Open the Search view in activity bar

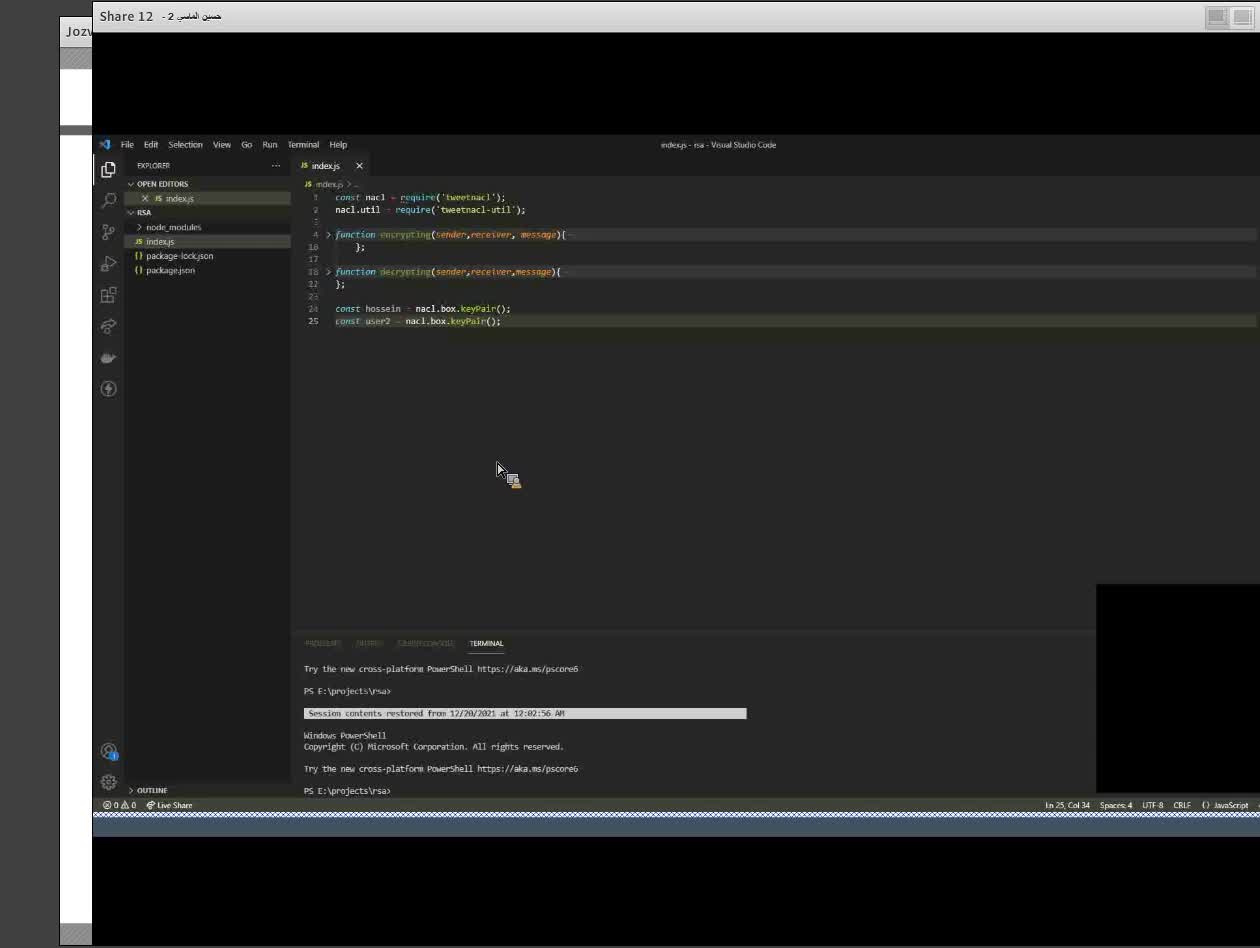click(109, 201)
